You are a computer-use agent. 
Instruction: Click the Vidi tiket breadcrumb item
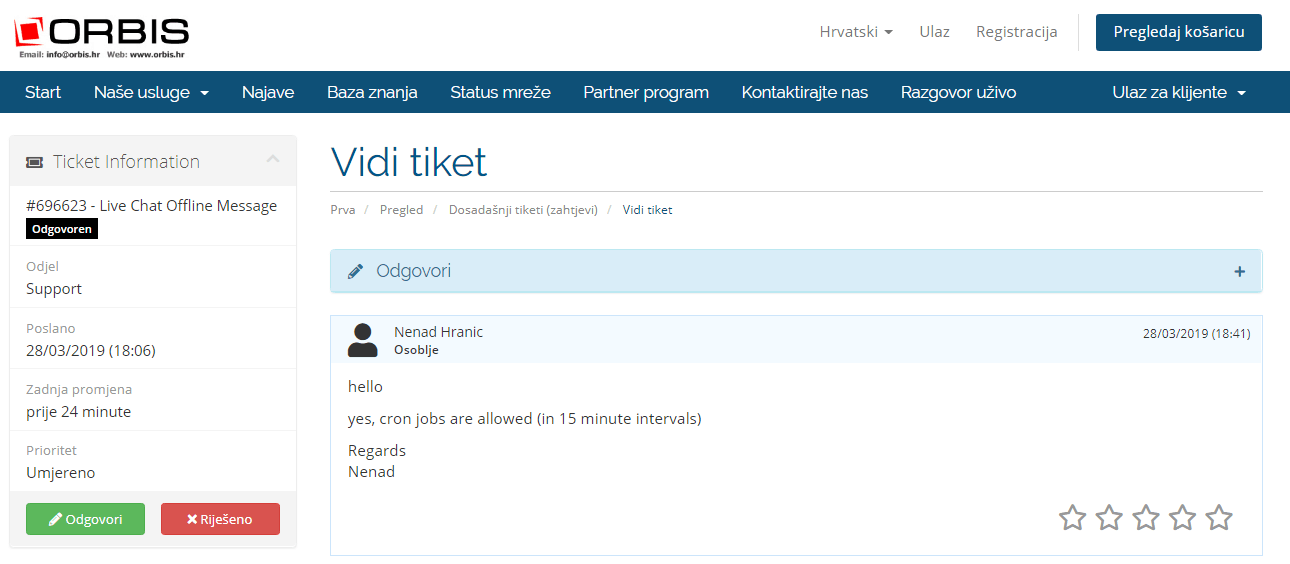click(x=648, y=210)
